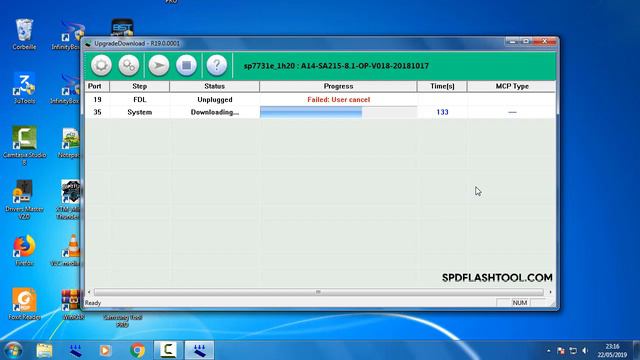Click the Action Center flag tray icon
Screen dimensions: 640x360
coord(561,351)
